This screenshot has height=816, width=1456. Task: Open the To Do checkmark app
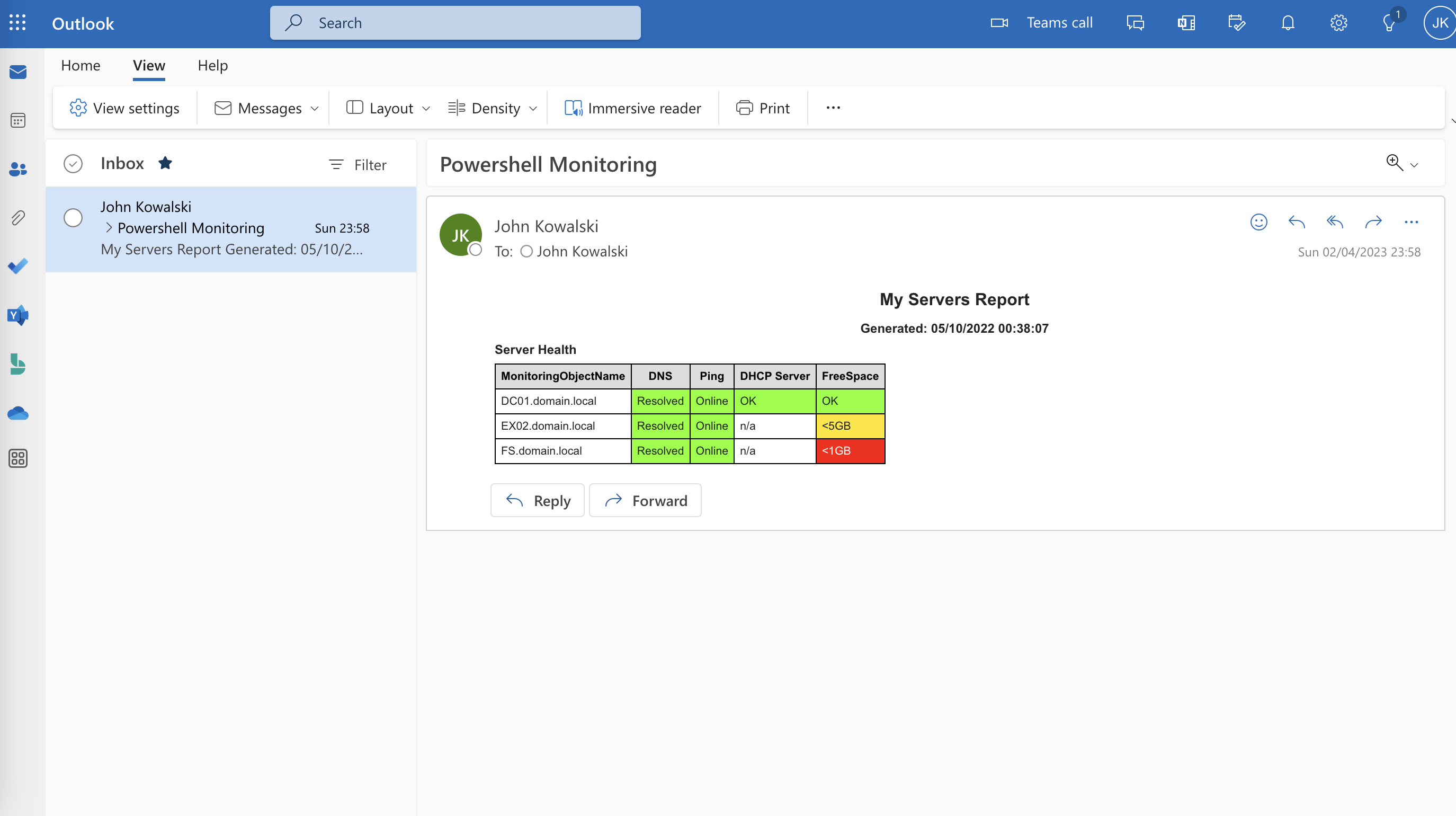(x=18, y=267)
